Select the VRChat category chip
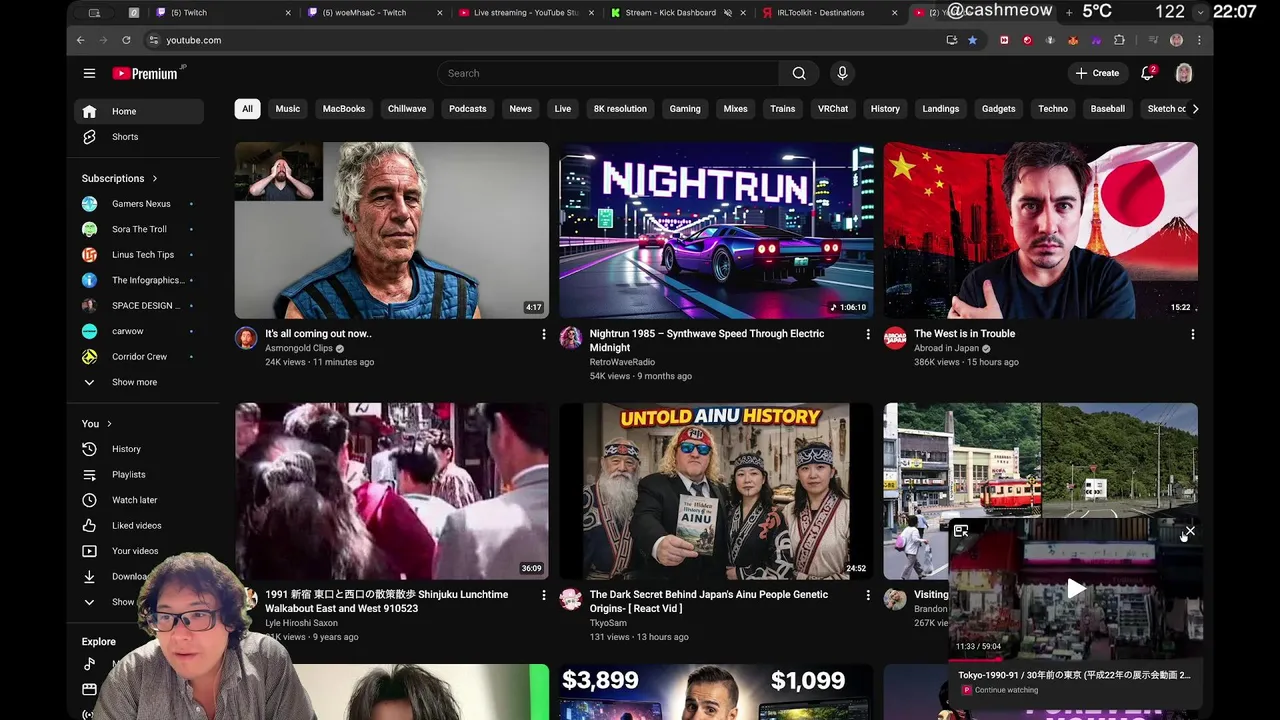1280x720 pixels. coord(833,109)
